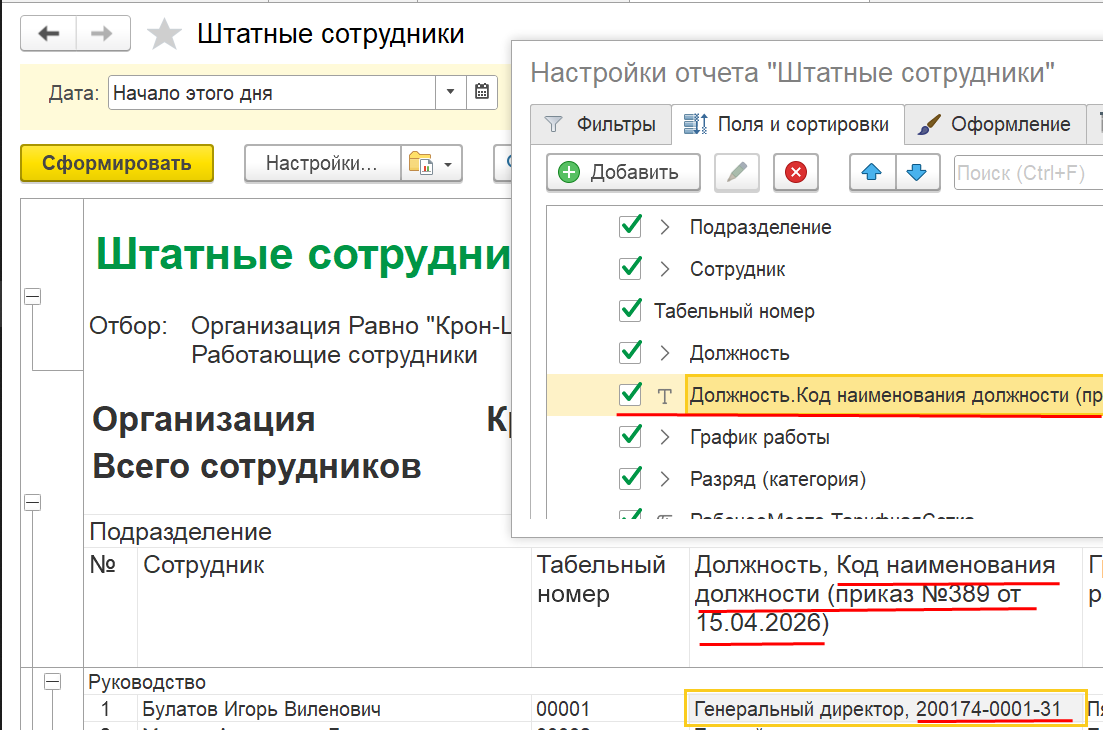Select the Должность.Код наименования должности row
This screenshot has width=1103, height=730.
pyautogui.click(x=825, y=395)
